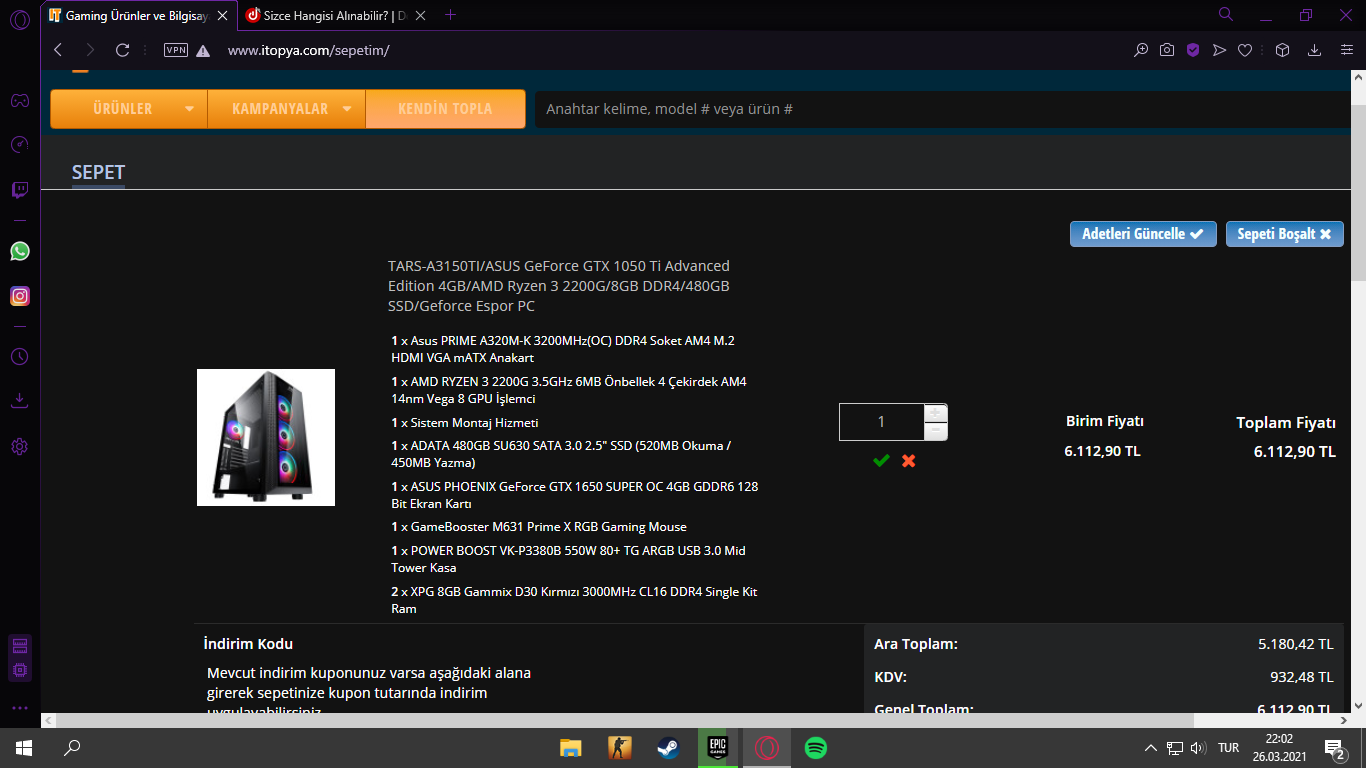This screenshot has height=768, width=1366.
Task: Open GX Corner gamepad icon in sidebar
Action: (x=19, y=100)
